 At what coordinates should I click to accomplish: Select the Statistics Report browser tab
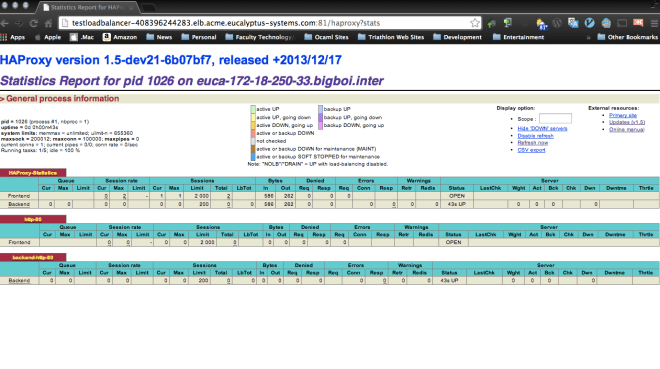click(87, 8)
